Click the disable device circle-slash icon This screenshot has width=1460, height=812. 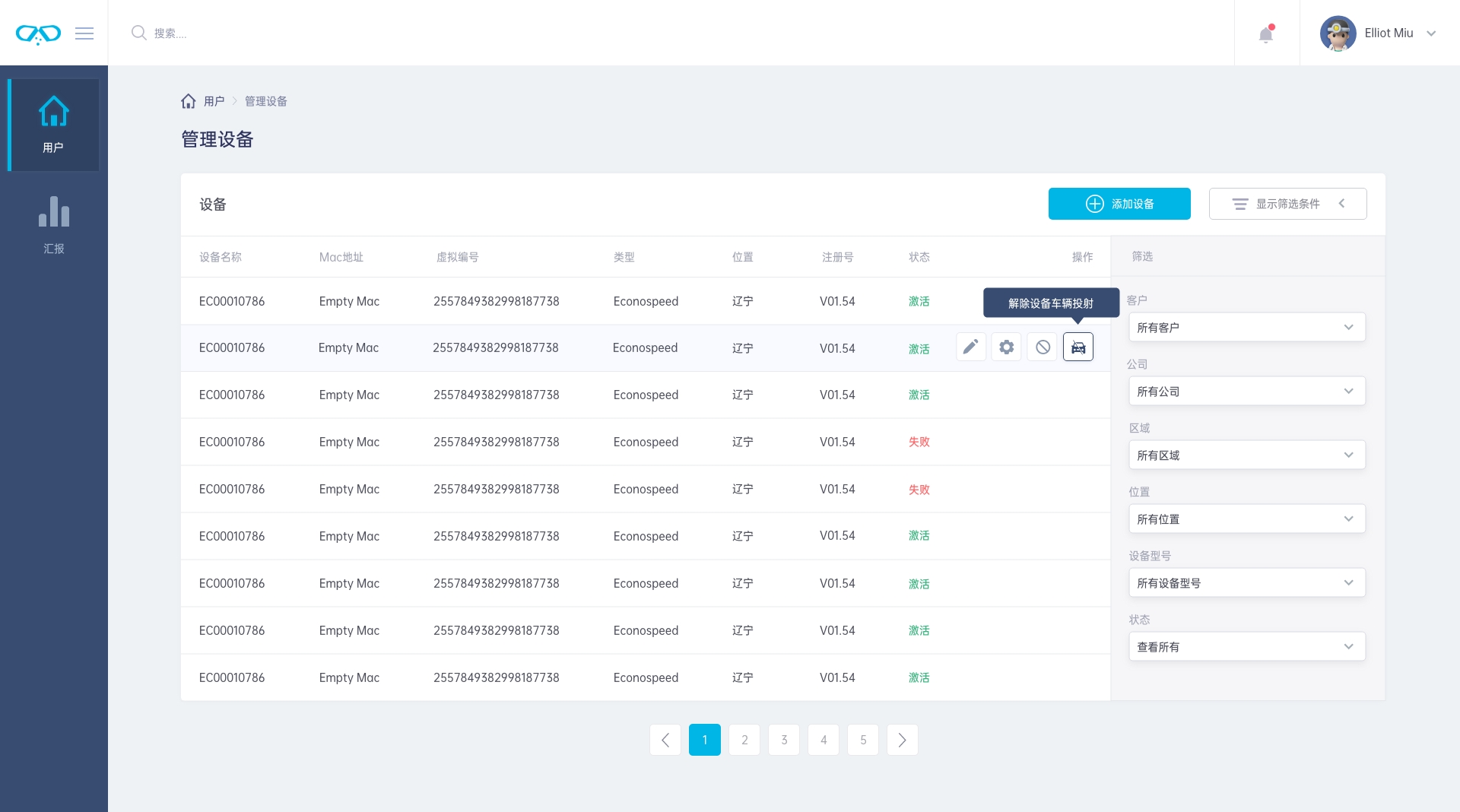coord(1043,347)
